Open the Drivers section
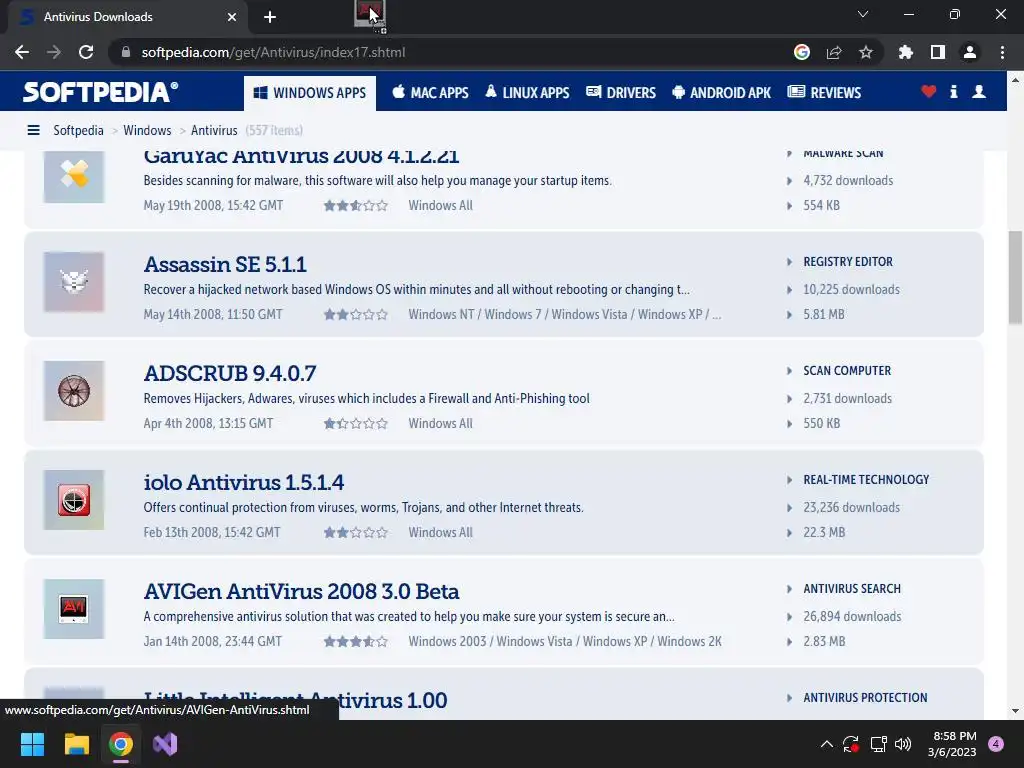 (x=621, y=93)
